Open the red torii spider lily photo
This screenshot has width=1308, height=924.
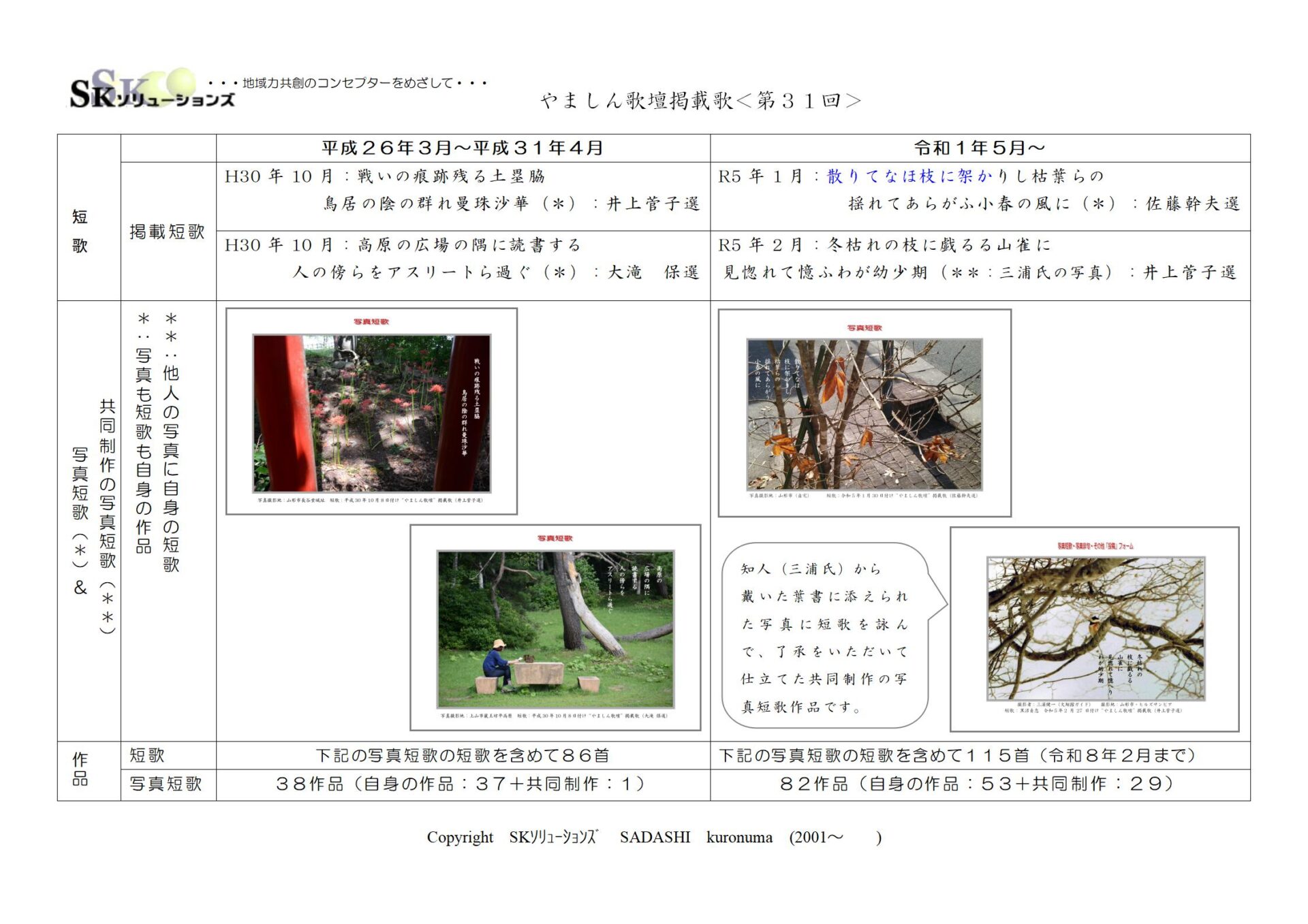click(x=371, y=413)
